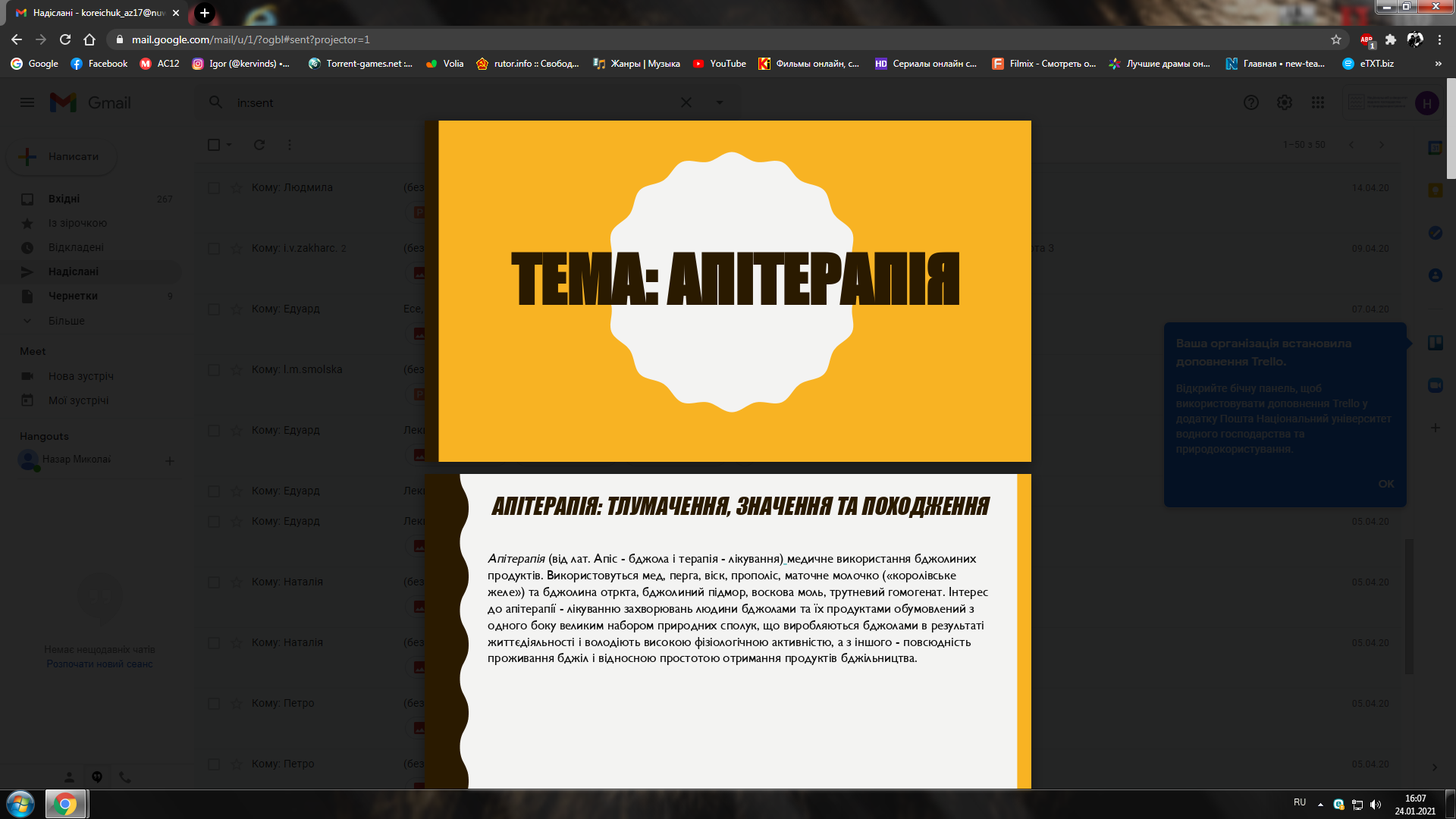Image resolution: width=1456 pixels, height=819 pixels.
Task: Click the taskbar volume icon
Action: pos(1376,805)
